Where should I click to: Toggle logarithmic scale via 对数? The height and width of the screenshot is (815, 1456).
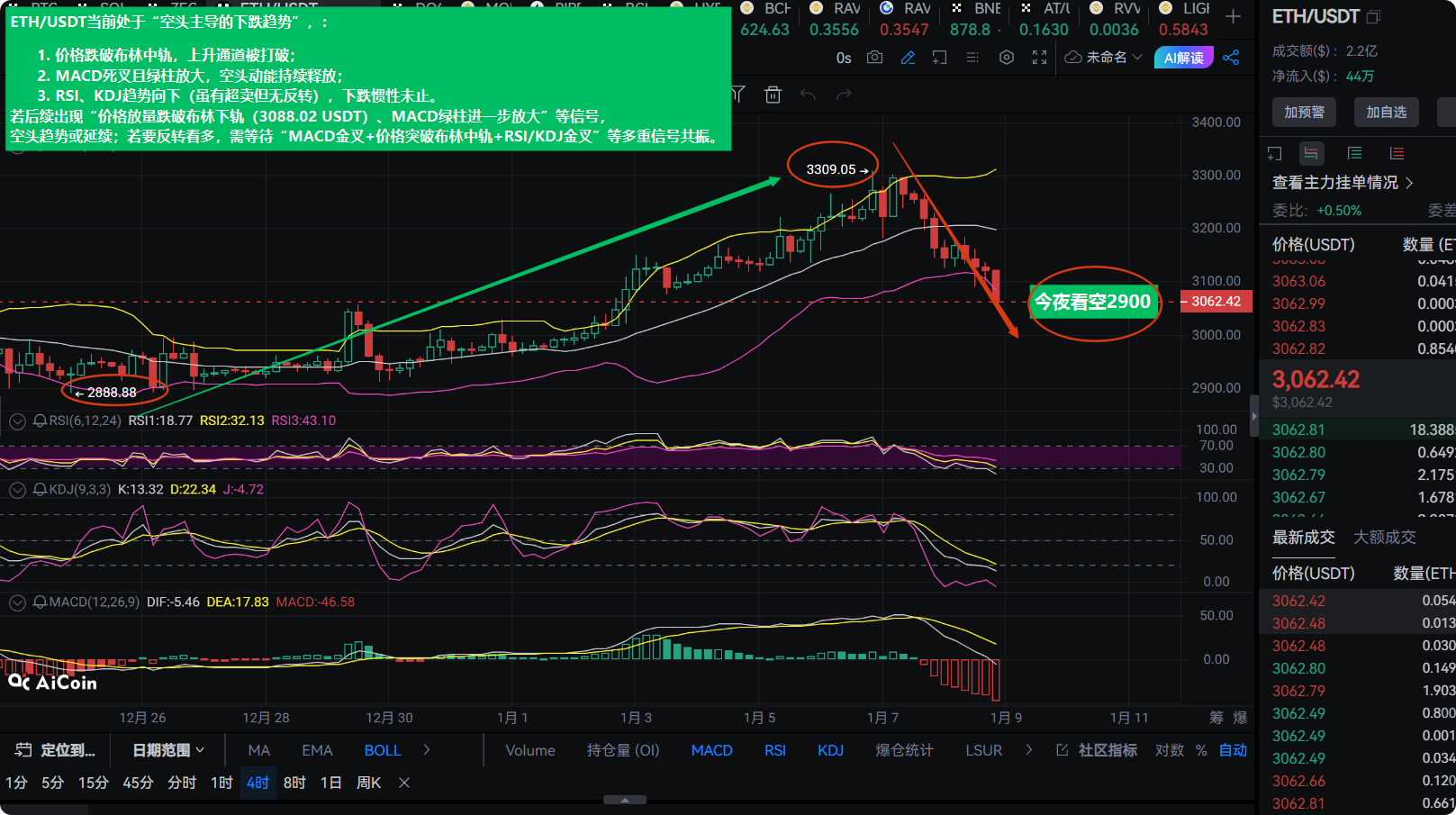(1169, 749)
